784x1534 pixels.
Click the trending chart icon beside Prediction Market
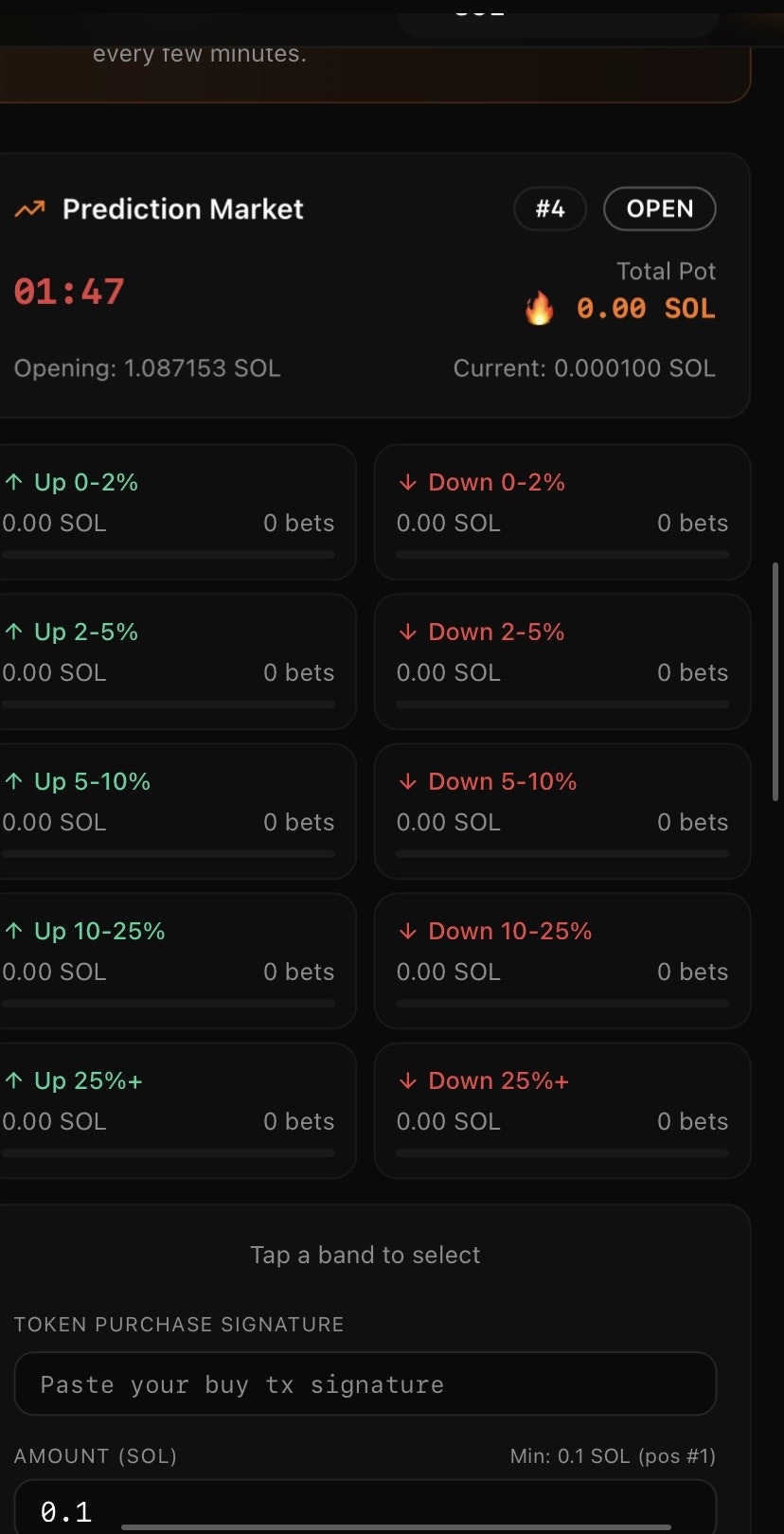[29, 209]
